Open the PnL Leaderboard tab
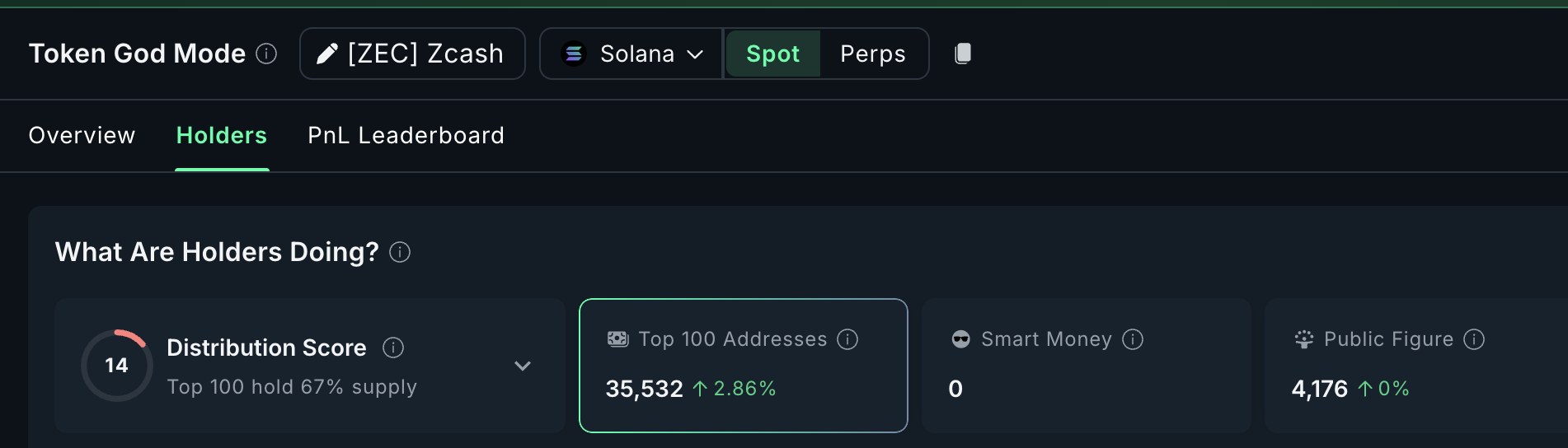Screen dimensions: 1568x448 click(406, 135)
